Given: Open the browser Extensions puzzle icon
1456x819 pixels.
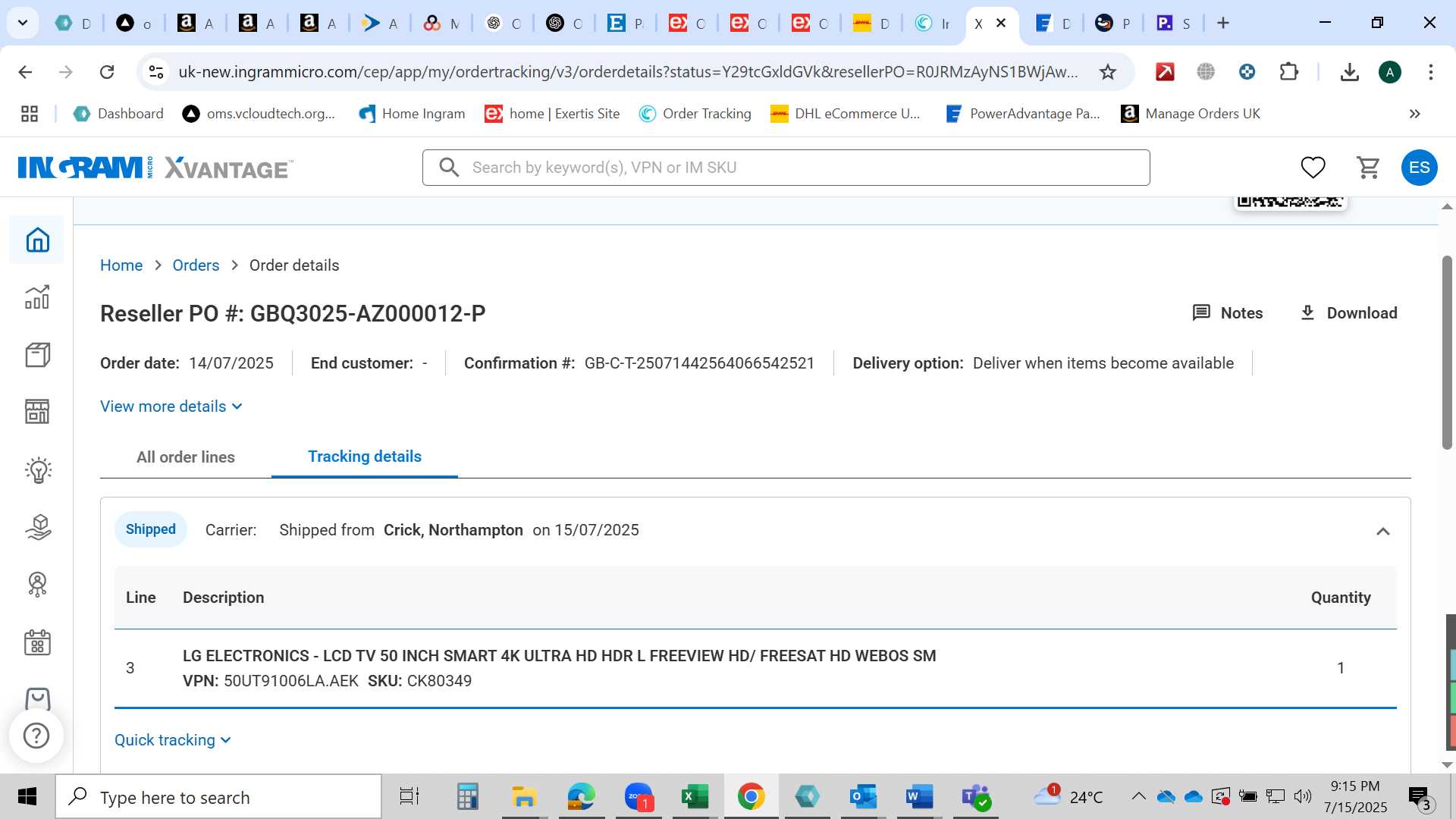Looking at the screenshot, I should point(1288,72).
